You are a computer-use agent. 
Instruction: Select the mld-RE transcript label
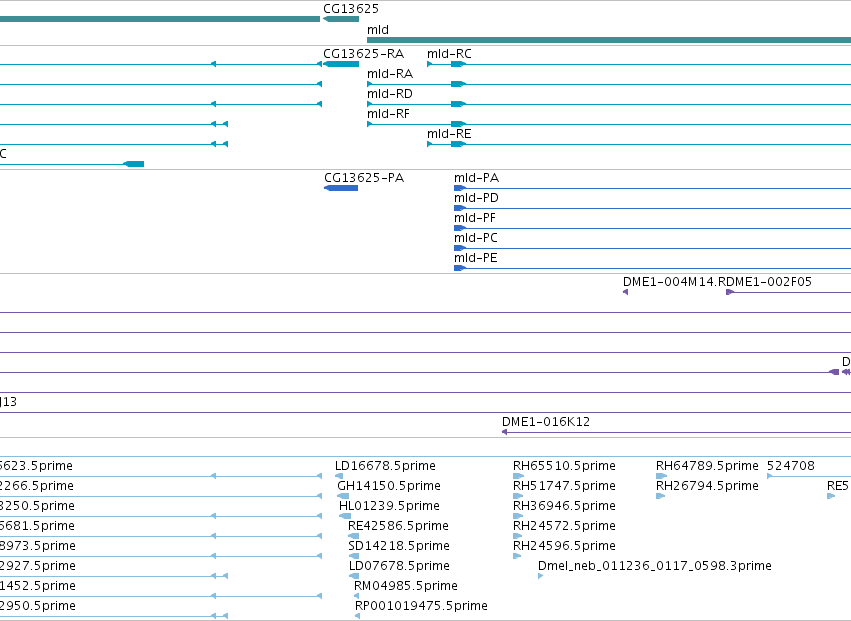click(x=449, y=134)
